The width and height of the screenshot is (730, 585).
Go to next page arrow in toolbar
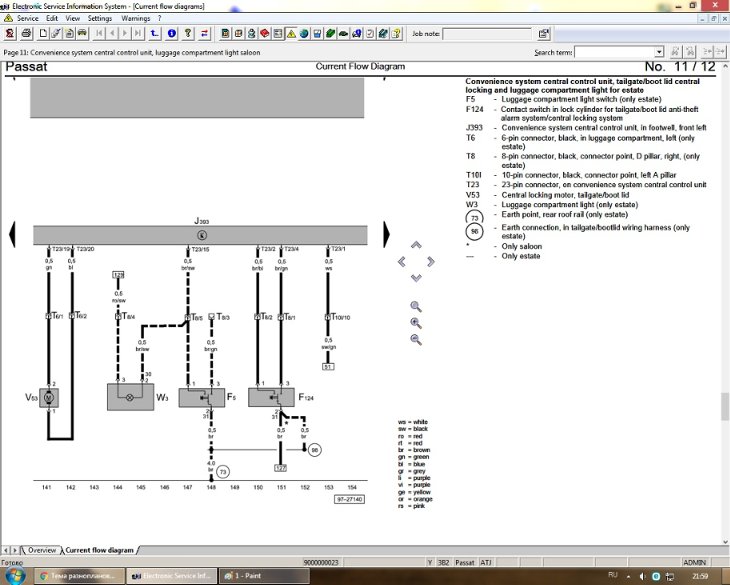[124, 34]
